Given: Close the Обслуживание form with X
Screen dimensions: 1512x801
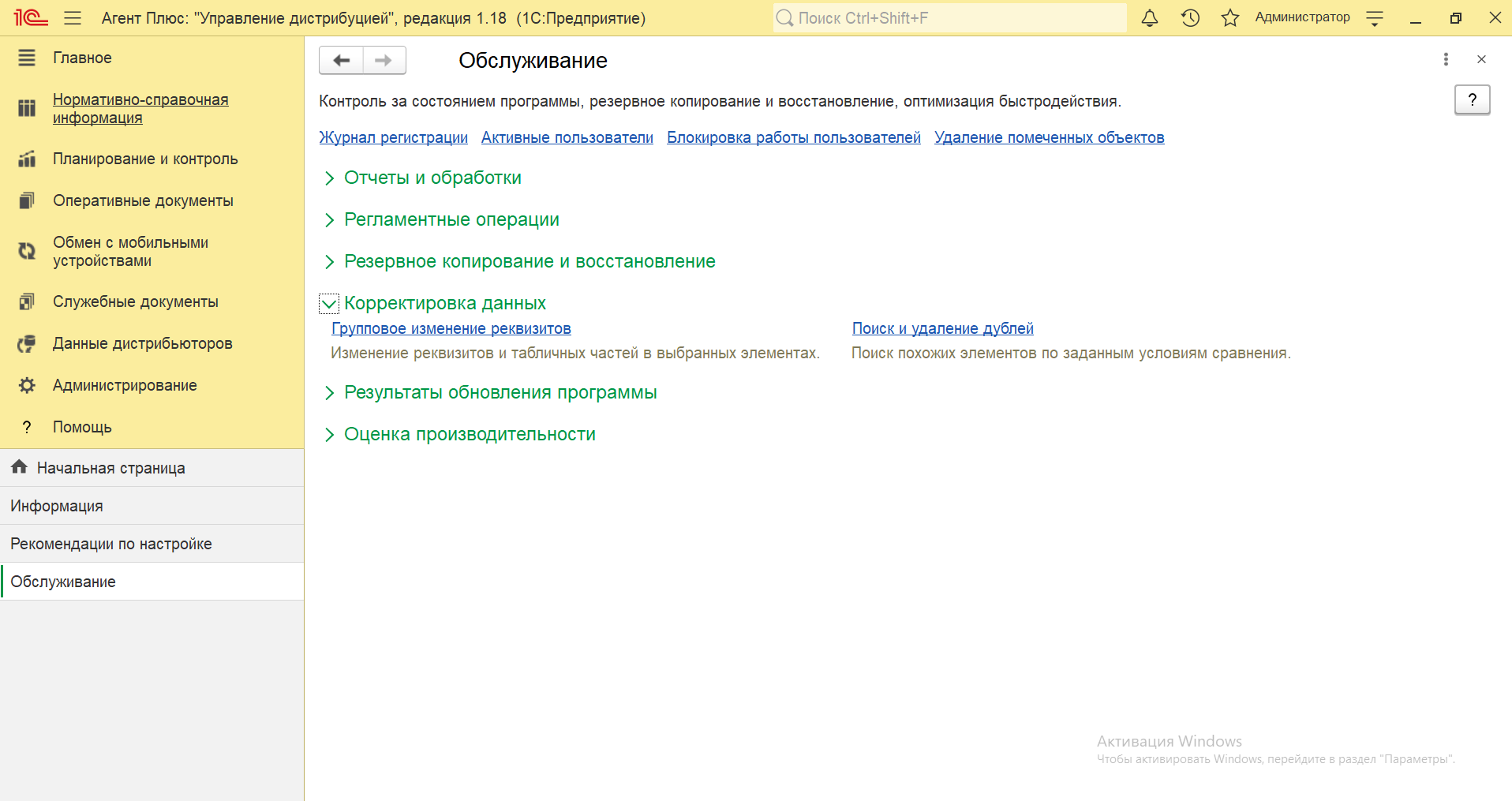Looking at the screenshot, I should pos(1481,59).
